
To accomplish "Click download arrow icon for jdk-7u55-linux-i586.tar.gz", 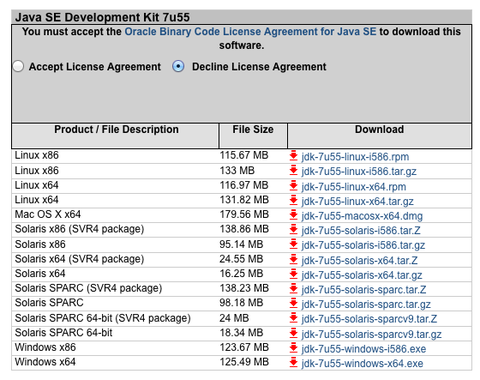I will coord(293,171).
